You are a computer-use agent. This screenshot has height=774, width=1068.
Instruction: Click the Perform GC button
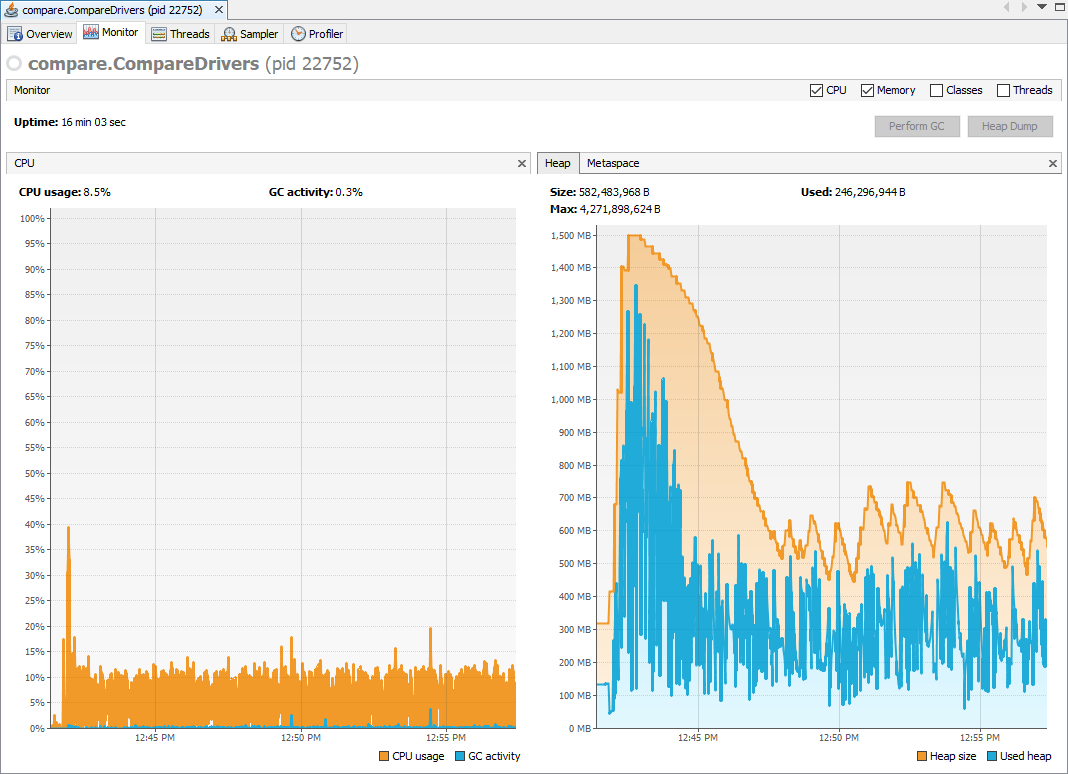pos(917,126)
